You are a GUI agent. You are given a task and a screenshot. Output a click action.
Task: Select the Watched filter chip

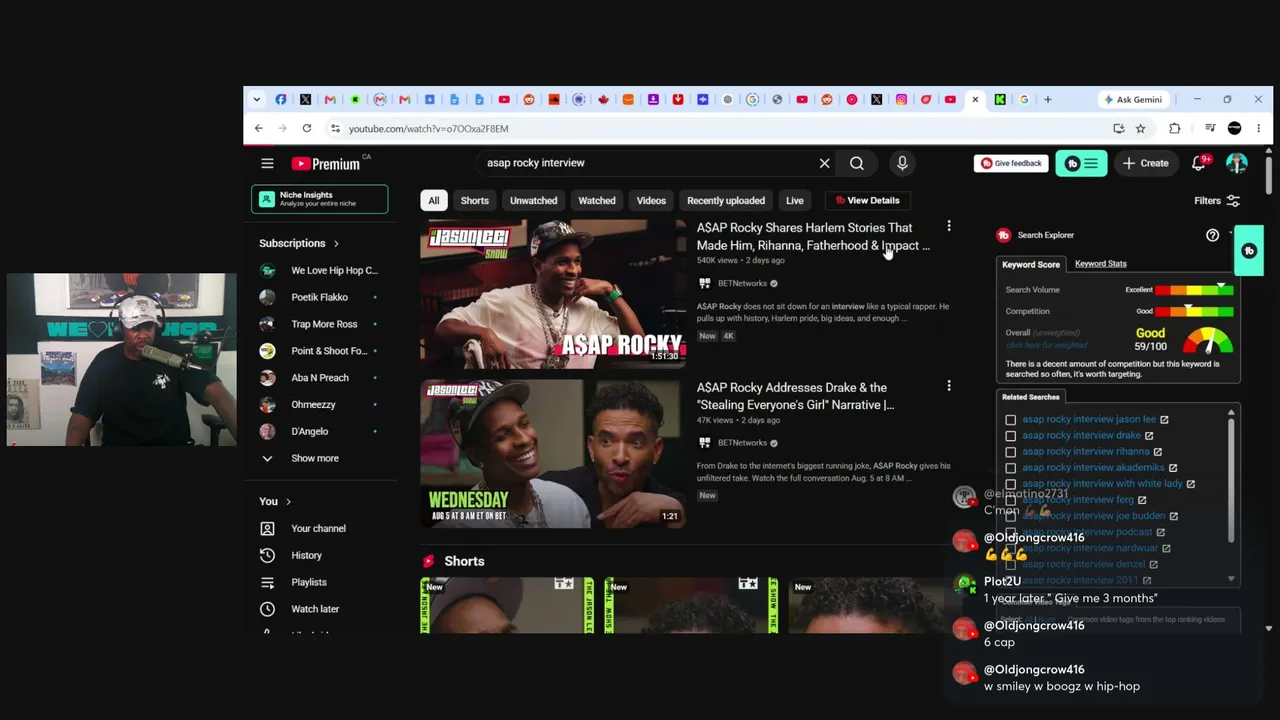[597, 200]
